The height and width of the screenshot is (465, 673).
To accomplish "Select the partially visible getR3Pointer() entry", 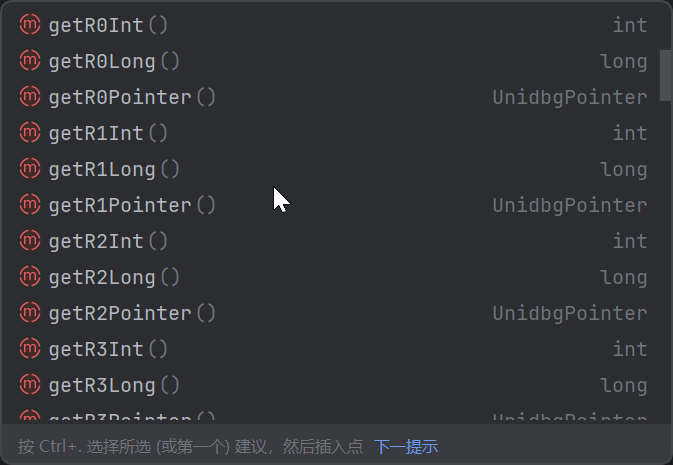I will [x=330, y=415].
